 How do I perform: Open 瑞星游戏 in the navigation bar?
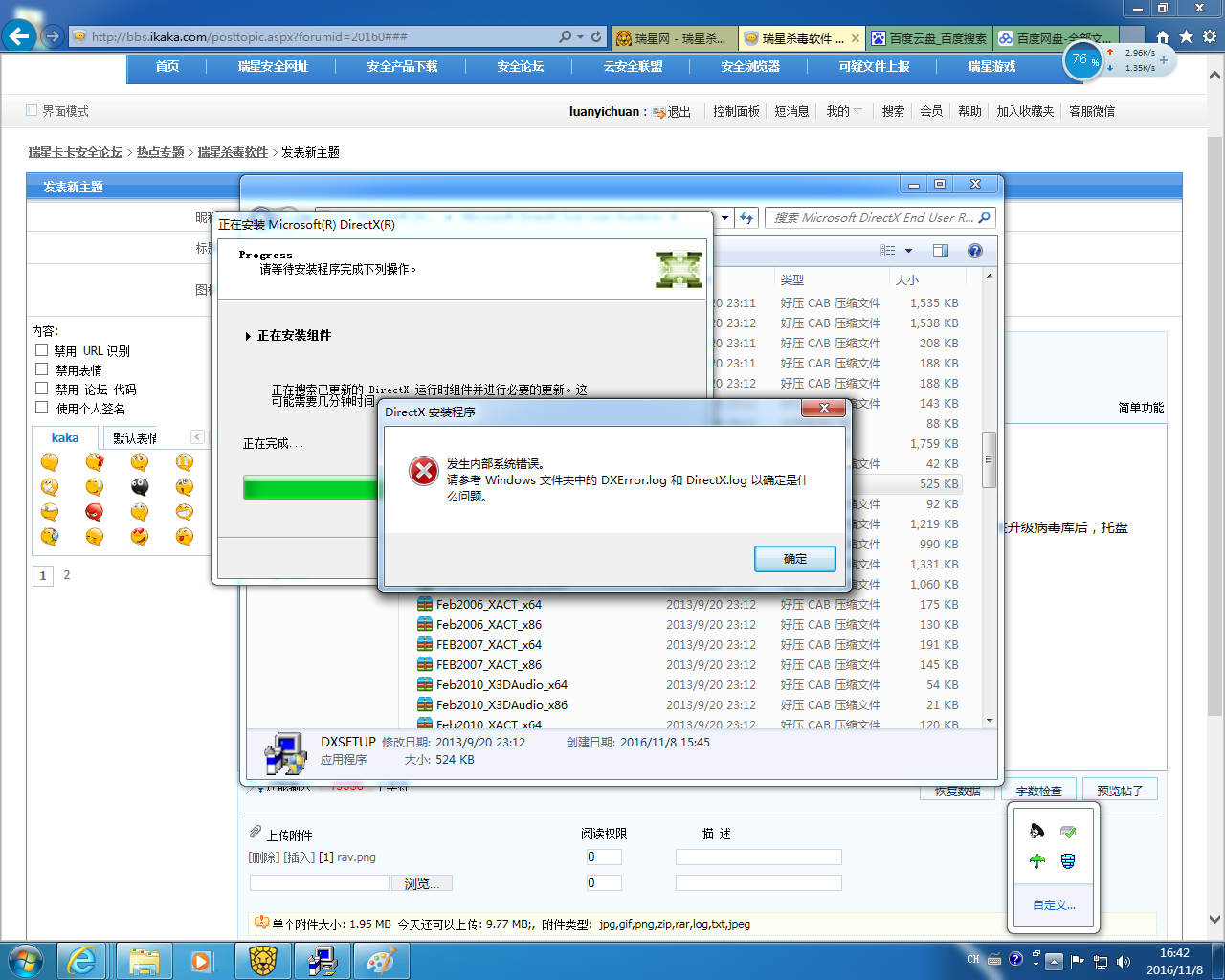[x=991, y=66]
